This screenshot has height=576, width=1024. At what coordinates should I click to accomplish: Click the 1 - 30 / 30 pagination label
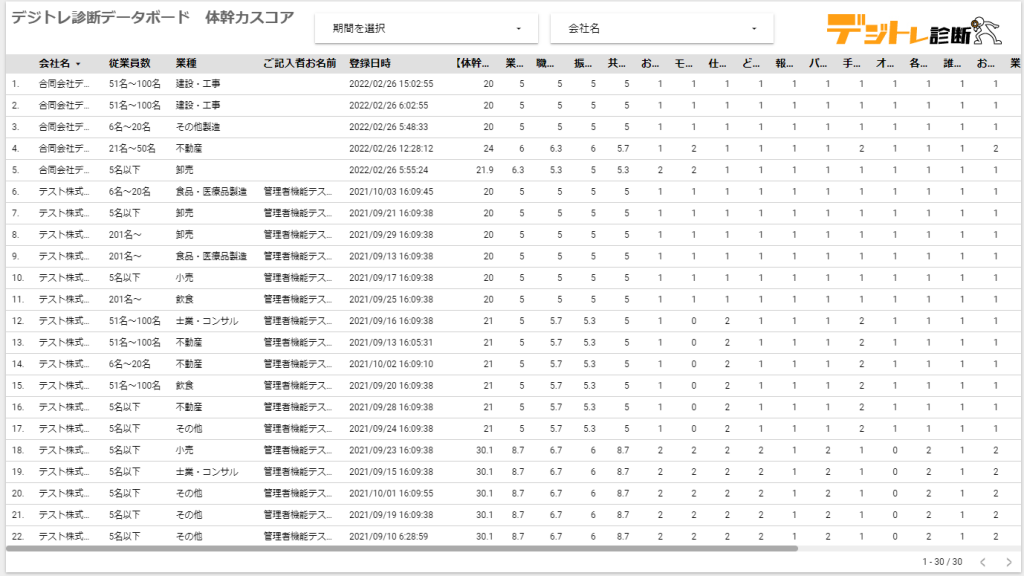(x=942, y=562)
